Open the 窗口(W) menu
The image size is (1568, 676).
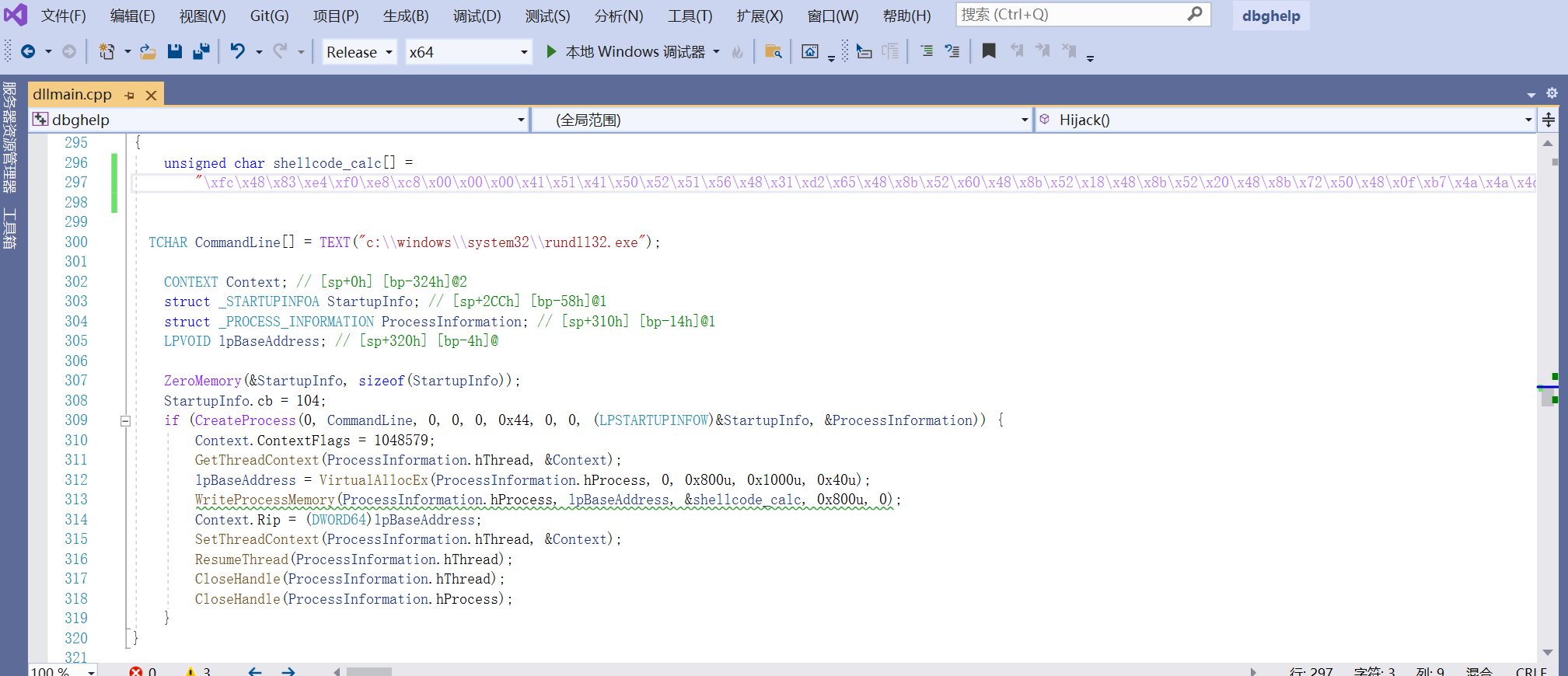[x=833, y=16]
